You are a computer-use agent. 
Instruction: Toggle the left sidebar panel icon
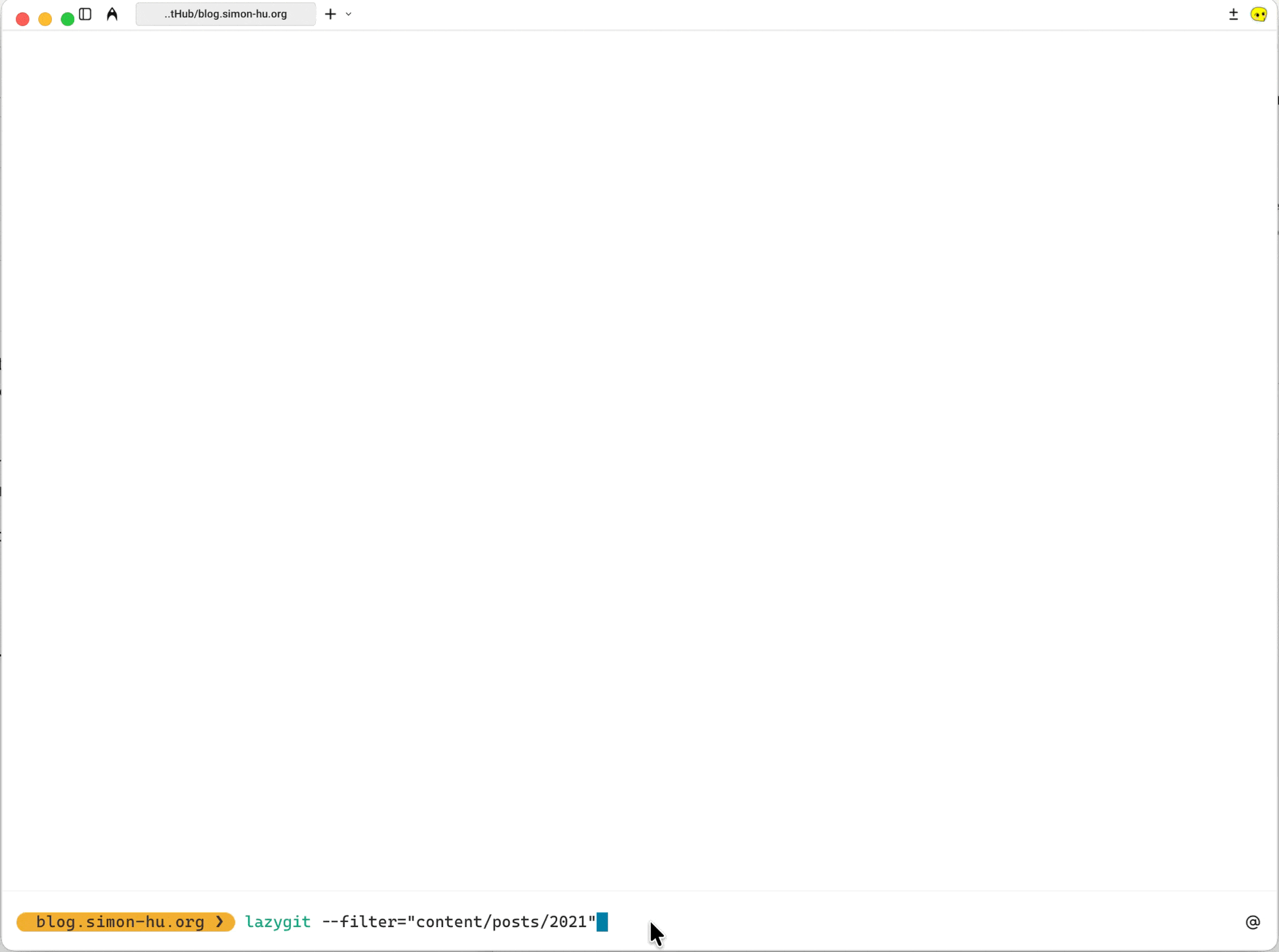(85, 14)
